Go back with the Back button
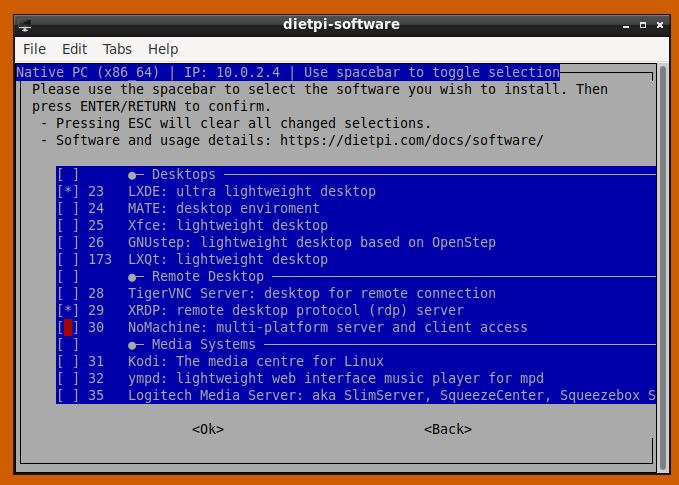Screen dimensions: 679x485 coord(448,429)
